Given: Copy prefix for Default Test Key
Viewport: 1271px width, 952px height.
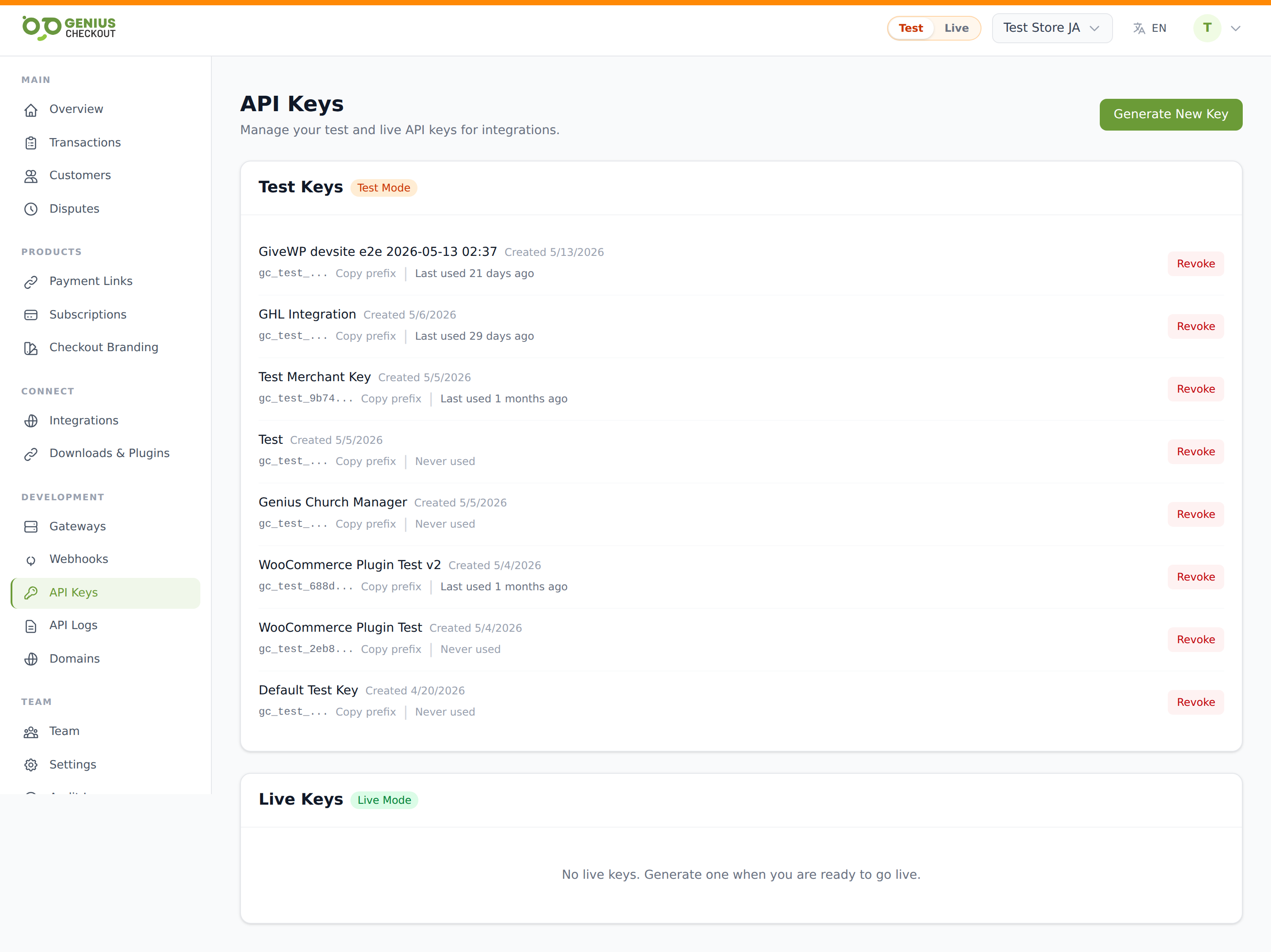Looking at the screenshot, I should click(365, 712).
